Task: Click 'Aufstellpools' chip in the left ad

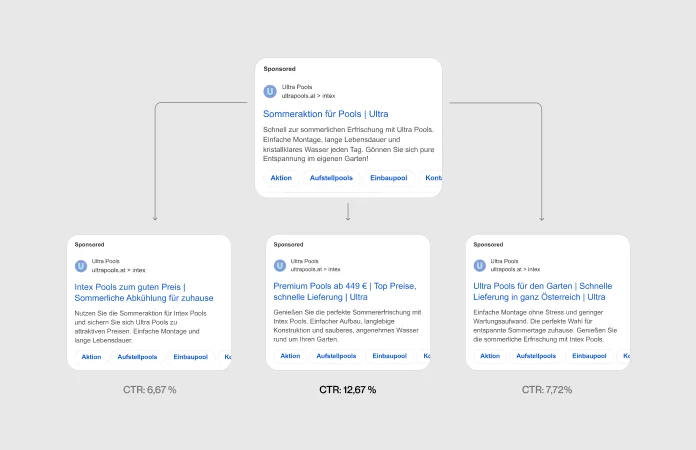Action: coord(138,356)
